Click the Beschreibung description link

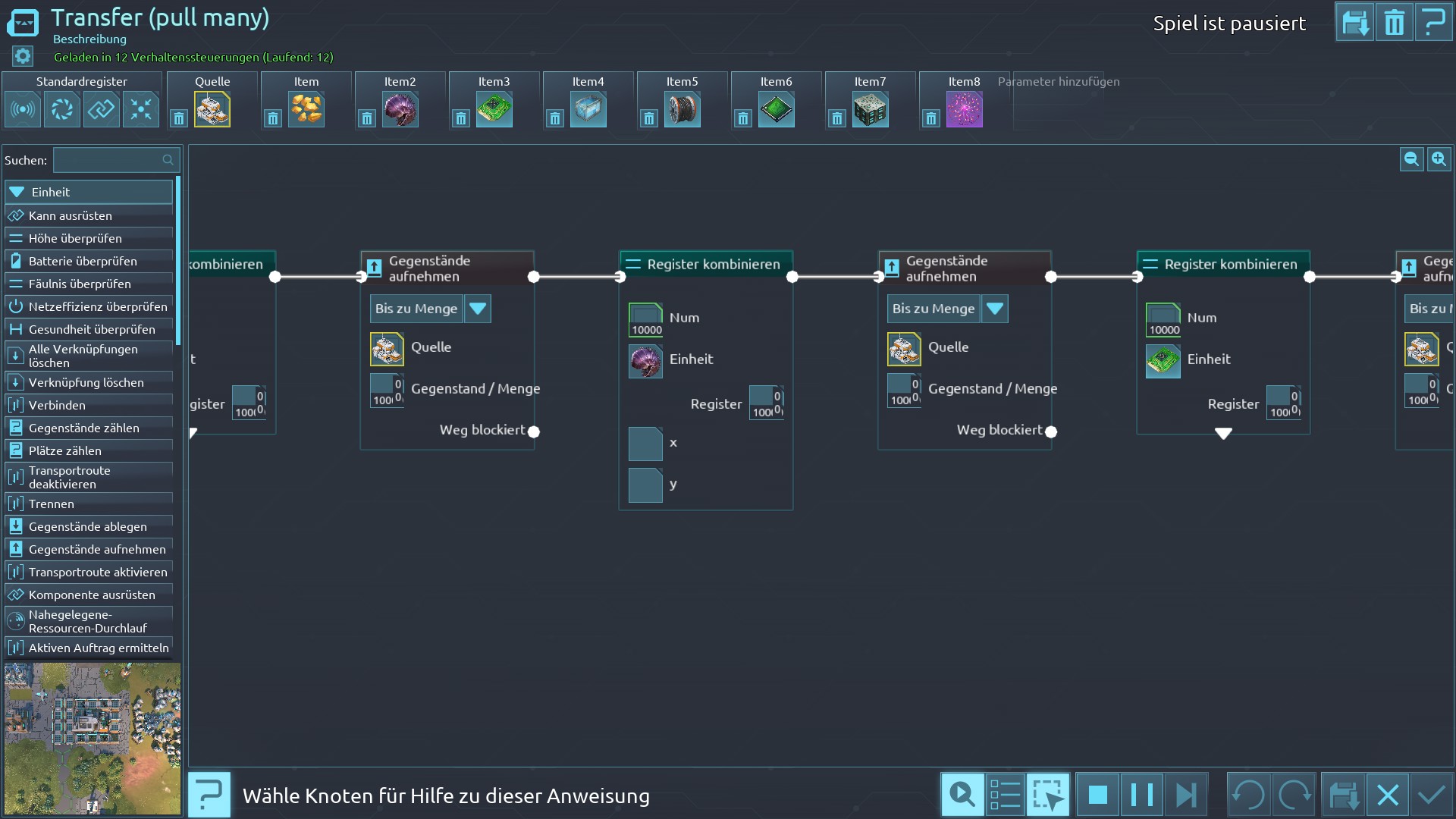click(89, 39)
